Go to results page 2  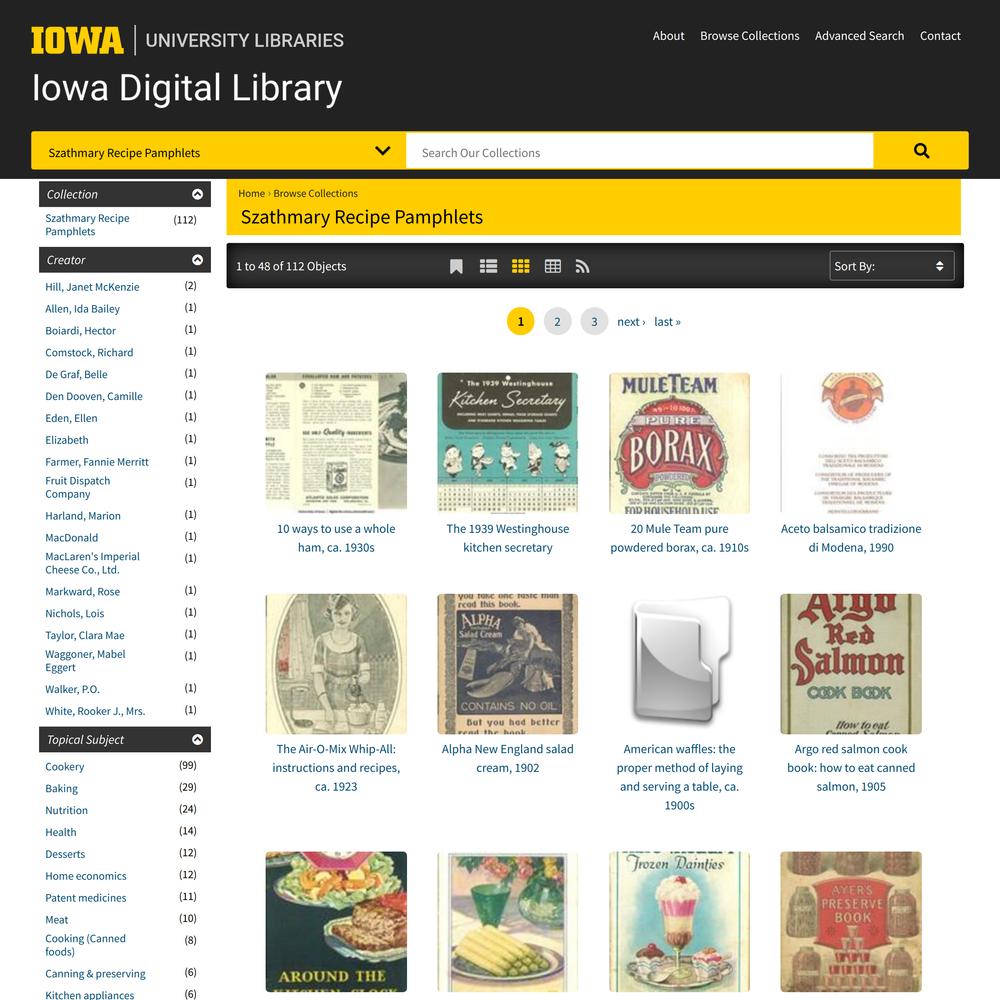(x=557, y=321)
